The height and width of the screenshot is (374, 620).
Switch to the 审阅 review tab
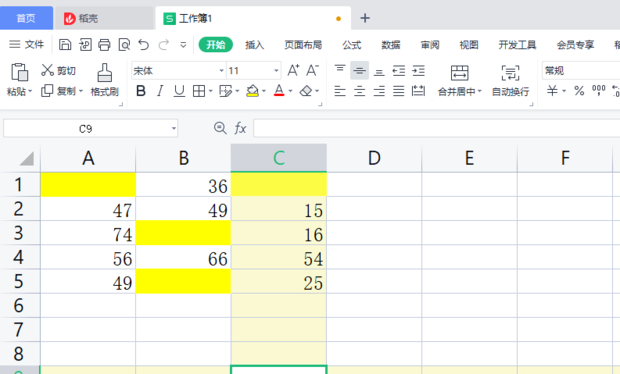[x=430, y=45]
